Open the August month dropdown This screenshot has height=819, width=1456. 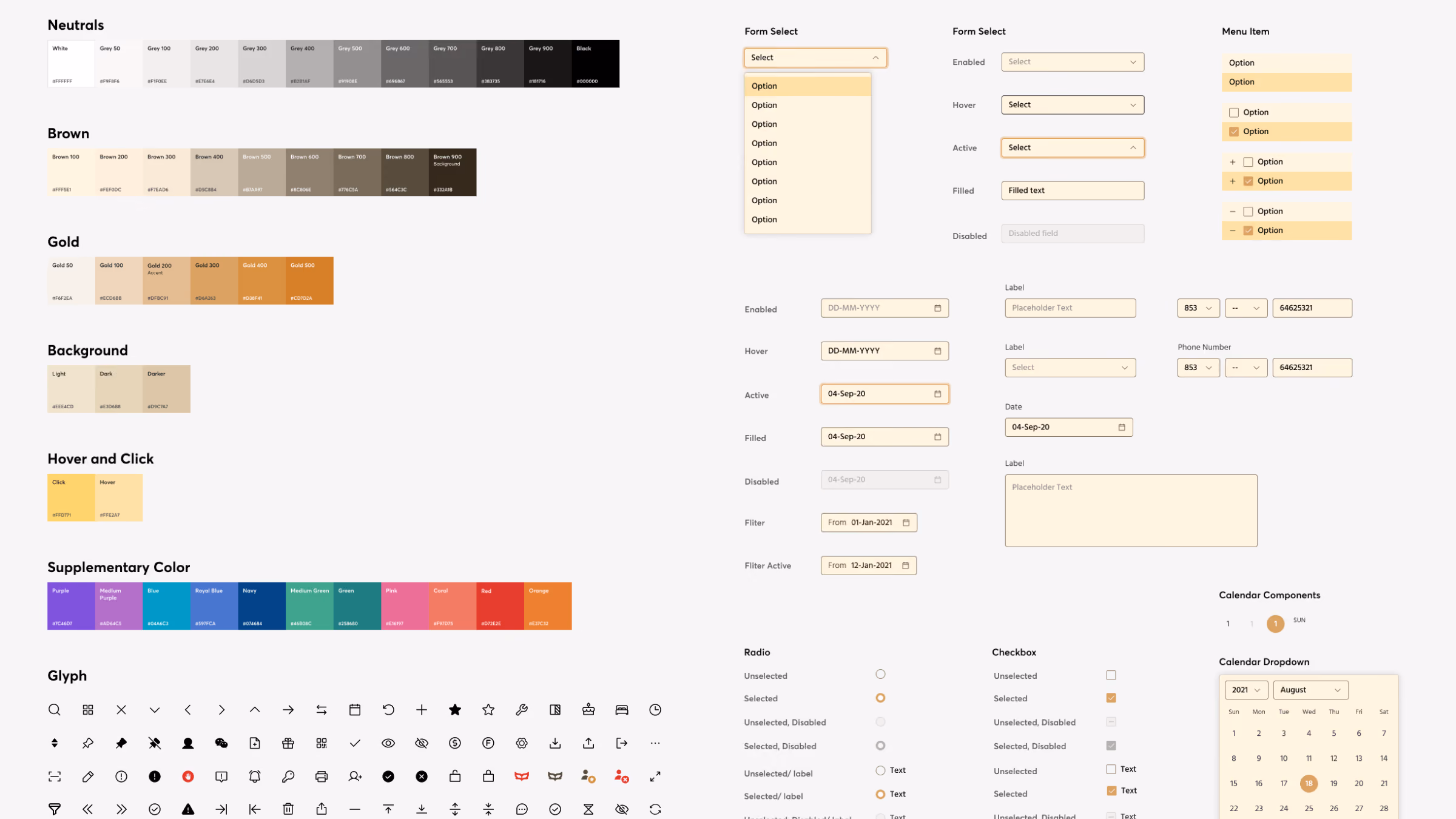(x=1310, y=690)
